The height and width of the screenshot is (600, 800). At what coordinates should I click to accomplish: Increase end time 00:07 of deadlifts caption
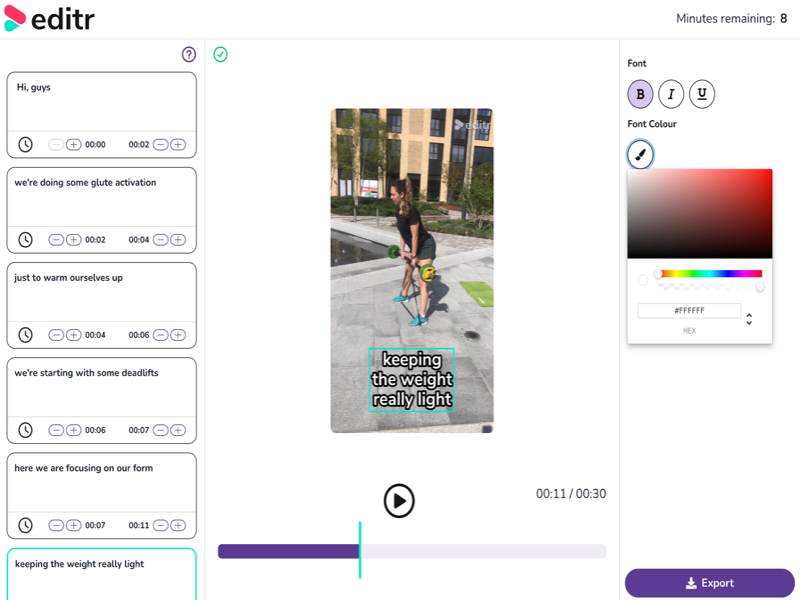[178, 430]
